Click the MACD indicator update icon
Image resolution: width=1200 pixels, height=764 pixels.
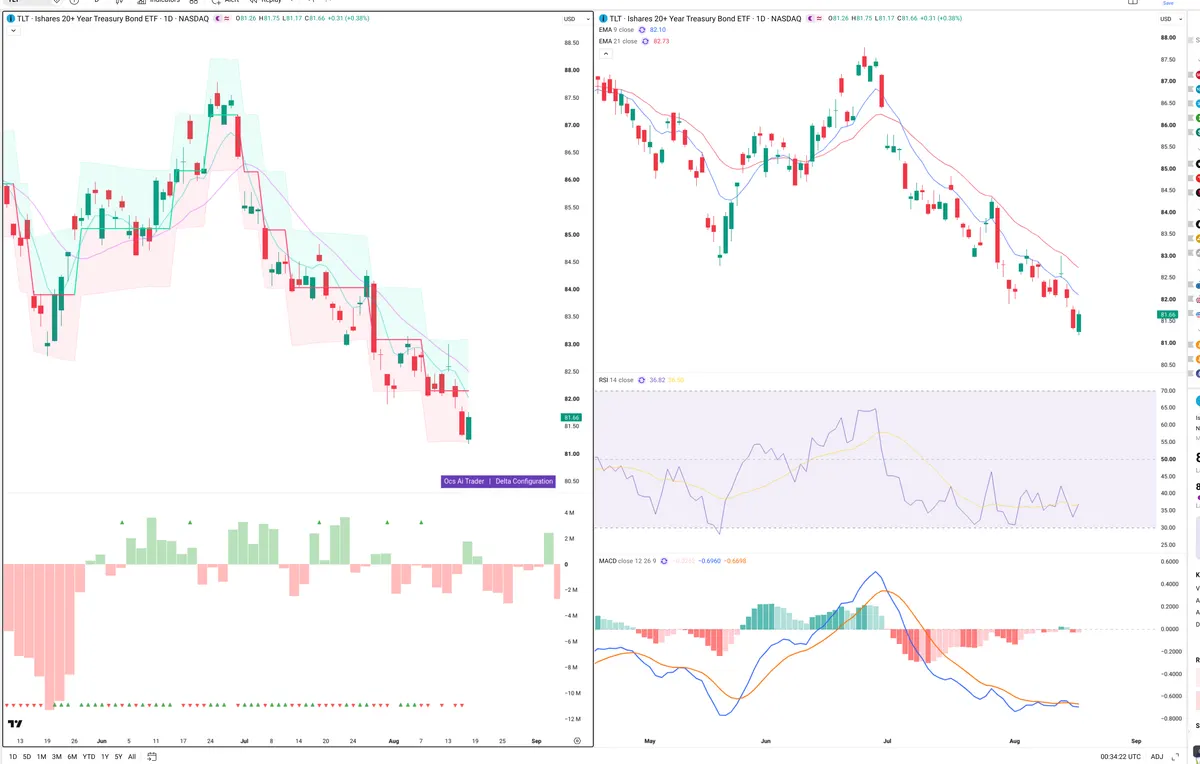pyautogui.click(x=664, y=561)
